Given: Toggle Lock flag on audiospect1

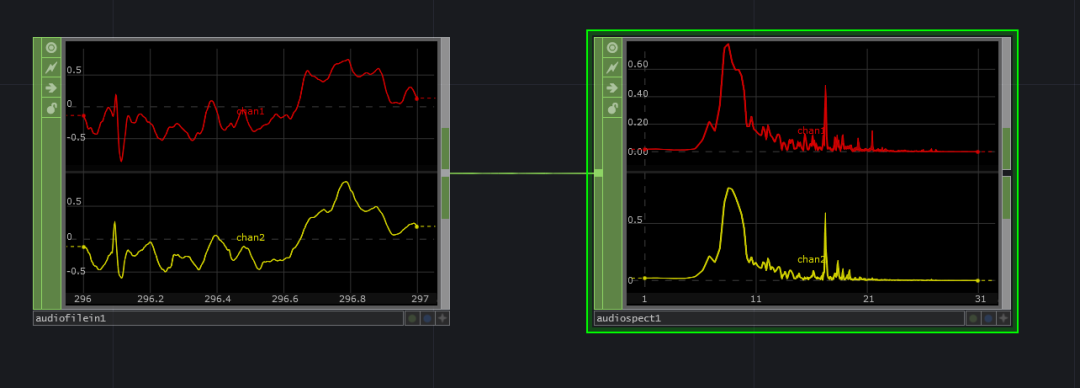Looking at the screenshot, I should [612, 108].
